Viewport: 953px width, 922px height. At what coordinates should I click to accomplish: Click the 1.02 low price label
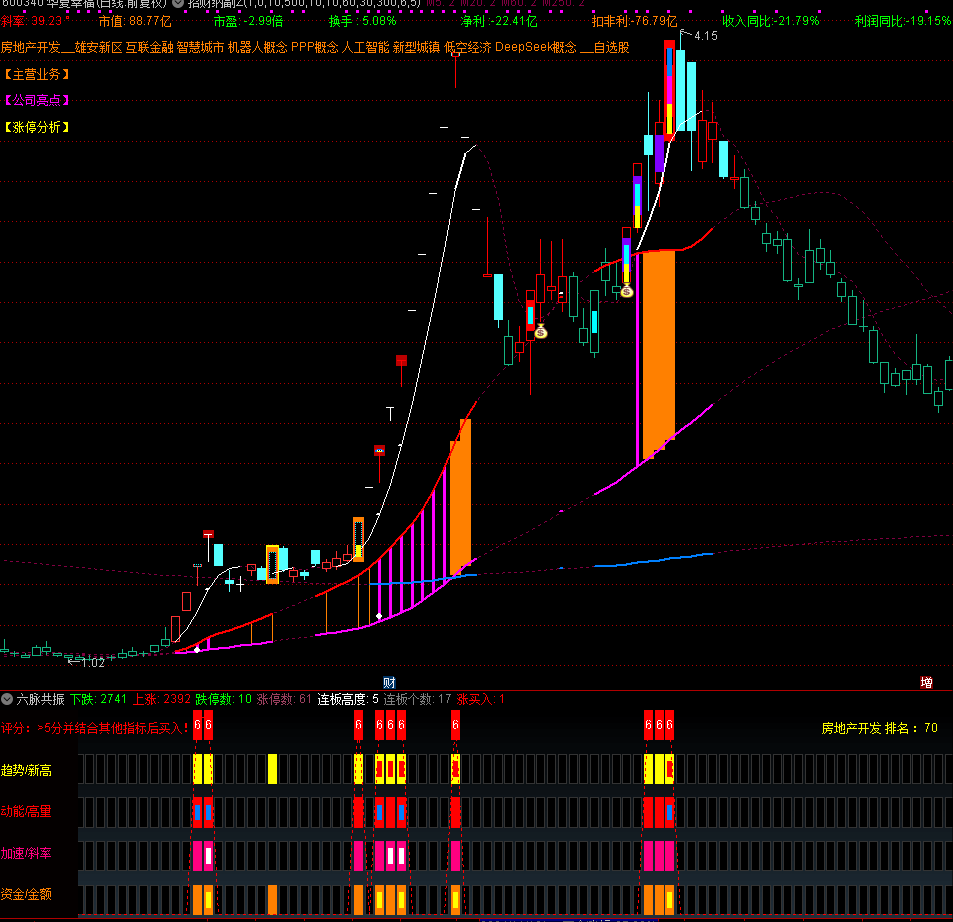[90, 662]
